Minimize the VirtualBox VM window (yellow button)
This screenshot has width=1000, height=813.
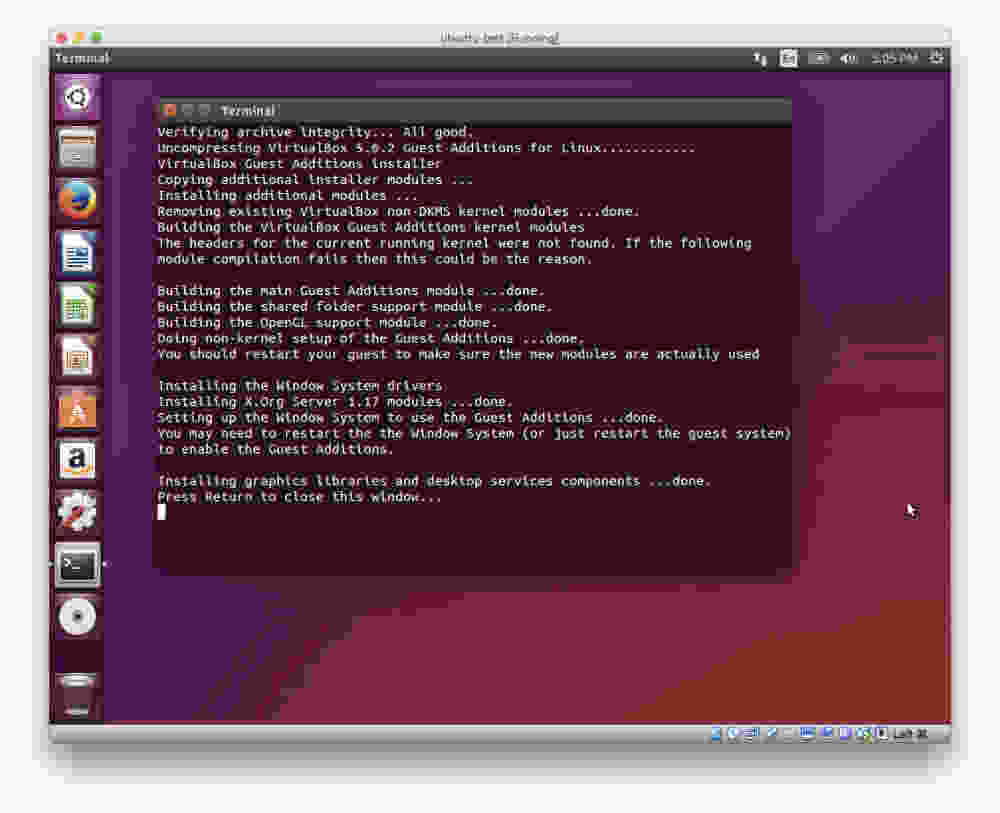tap(79, 38)
